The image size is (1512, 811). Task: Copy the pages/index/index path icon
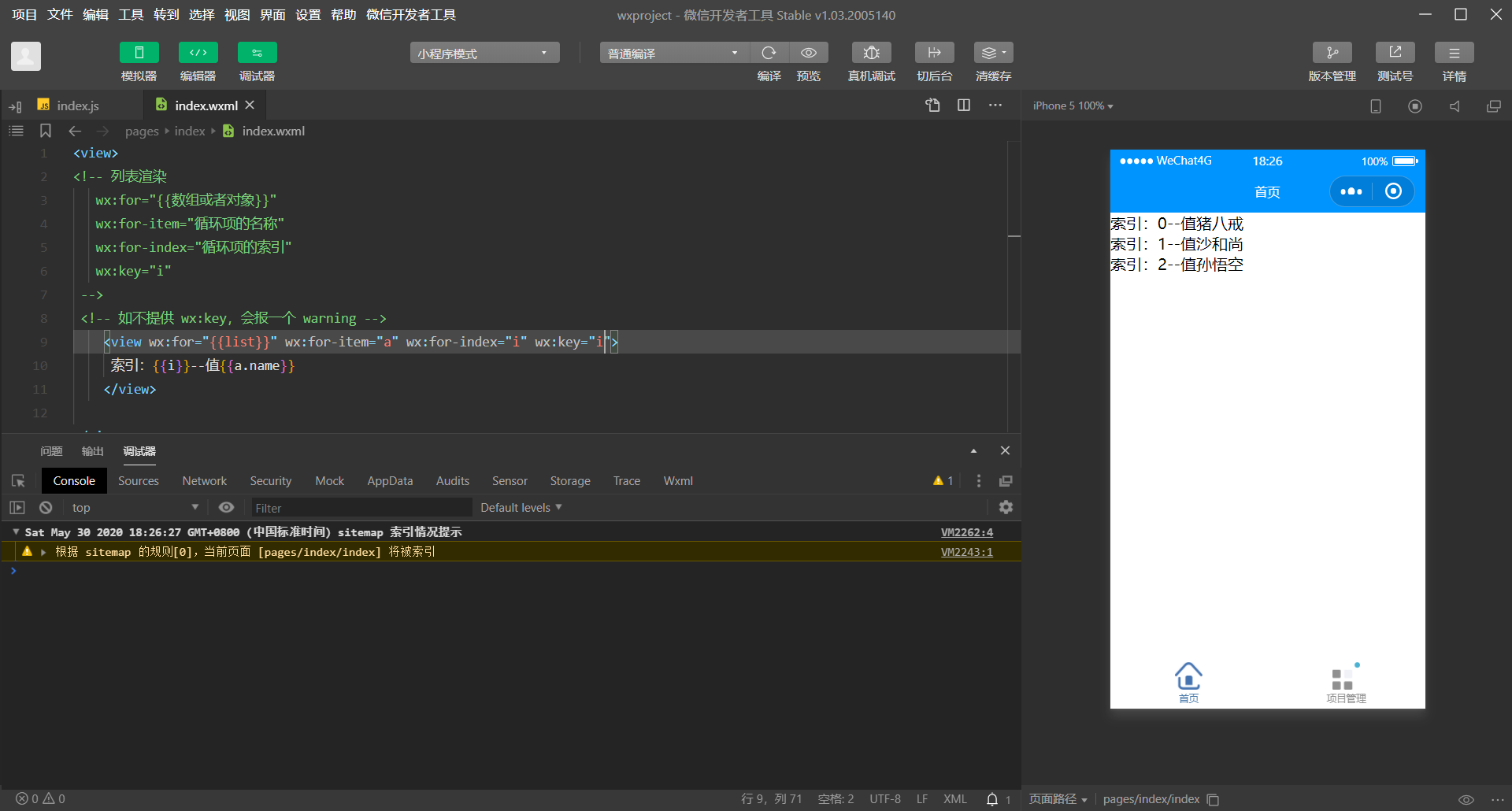1213,799
